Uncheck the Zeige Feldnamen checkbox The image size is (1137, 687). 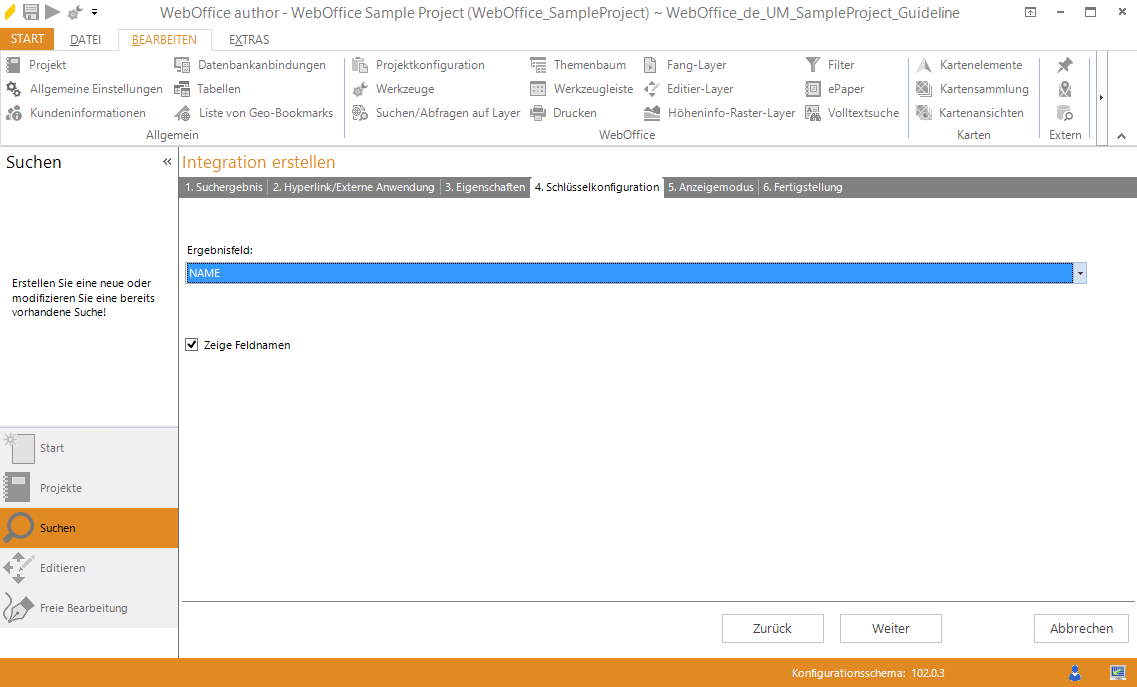[192, 345]
